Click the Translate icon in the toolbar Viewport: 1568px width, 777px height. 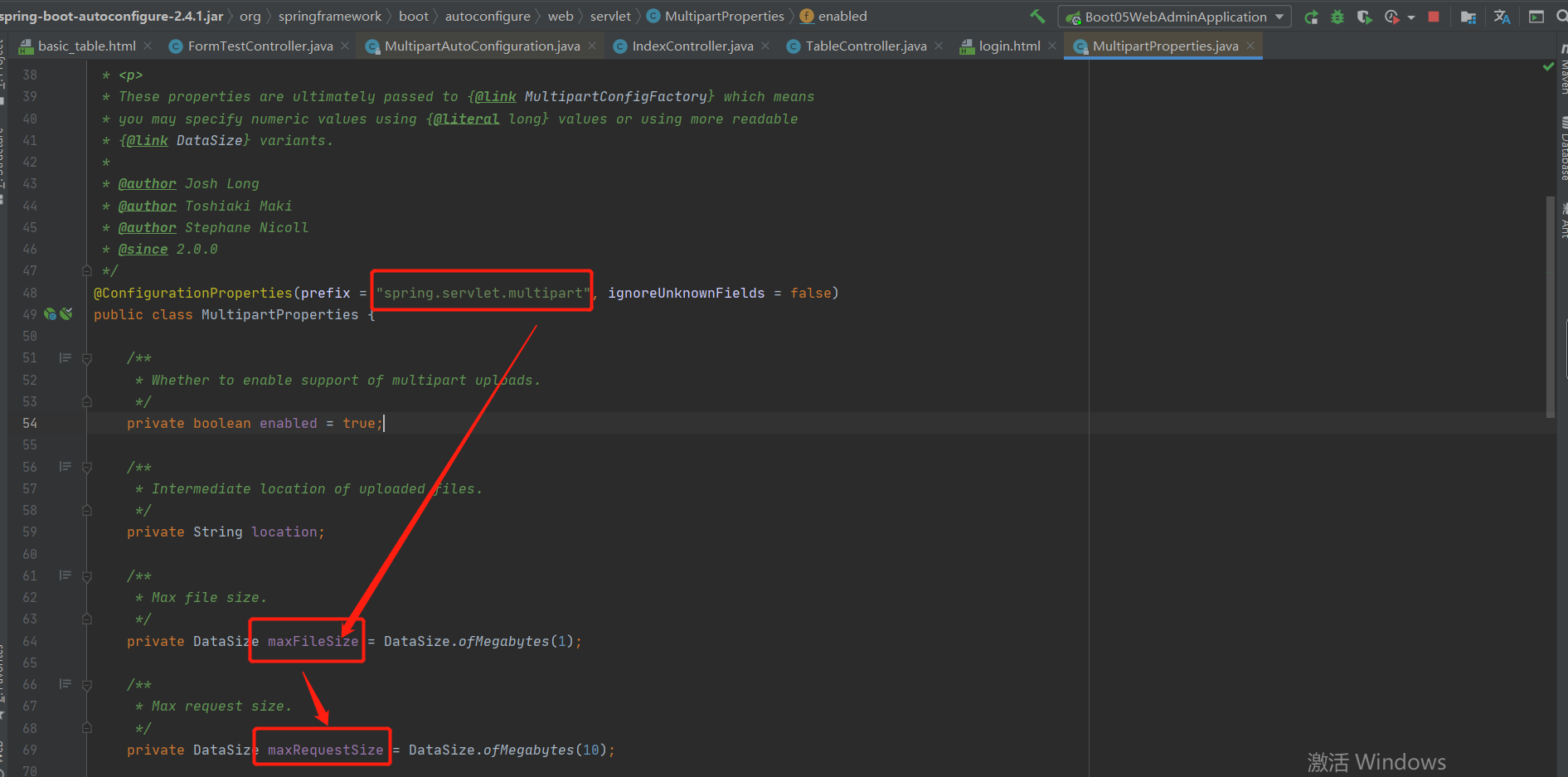[1502, 17]
